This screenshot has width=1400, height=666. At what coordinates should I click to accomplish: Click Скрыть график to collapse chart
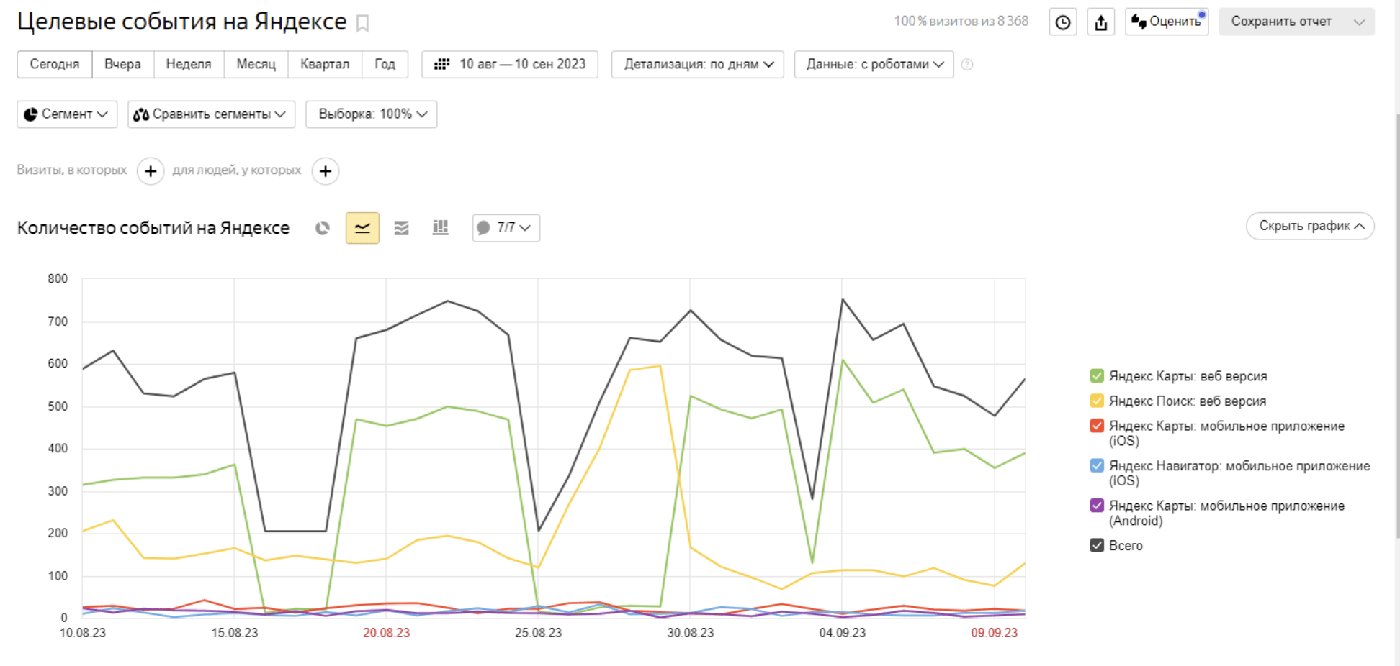tap(1310, 226)
